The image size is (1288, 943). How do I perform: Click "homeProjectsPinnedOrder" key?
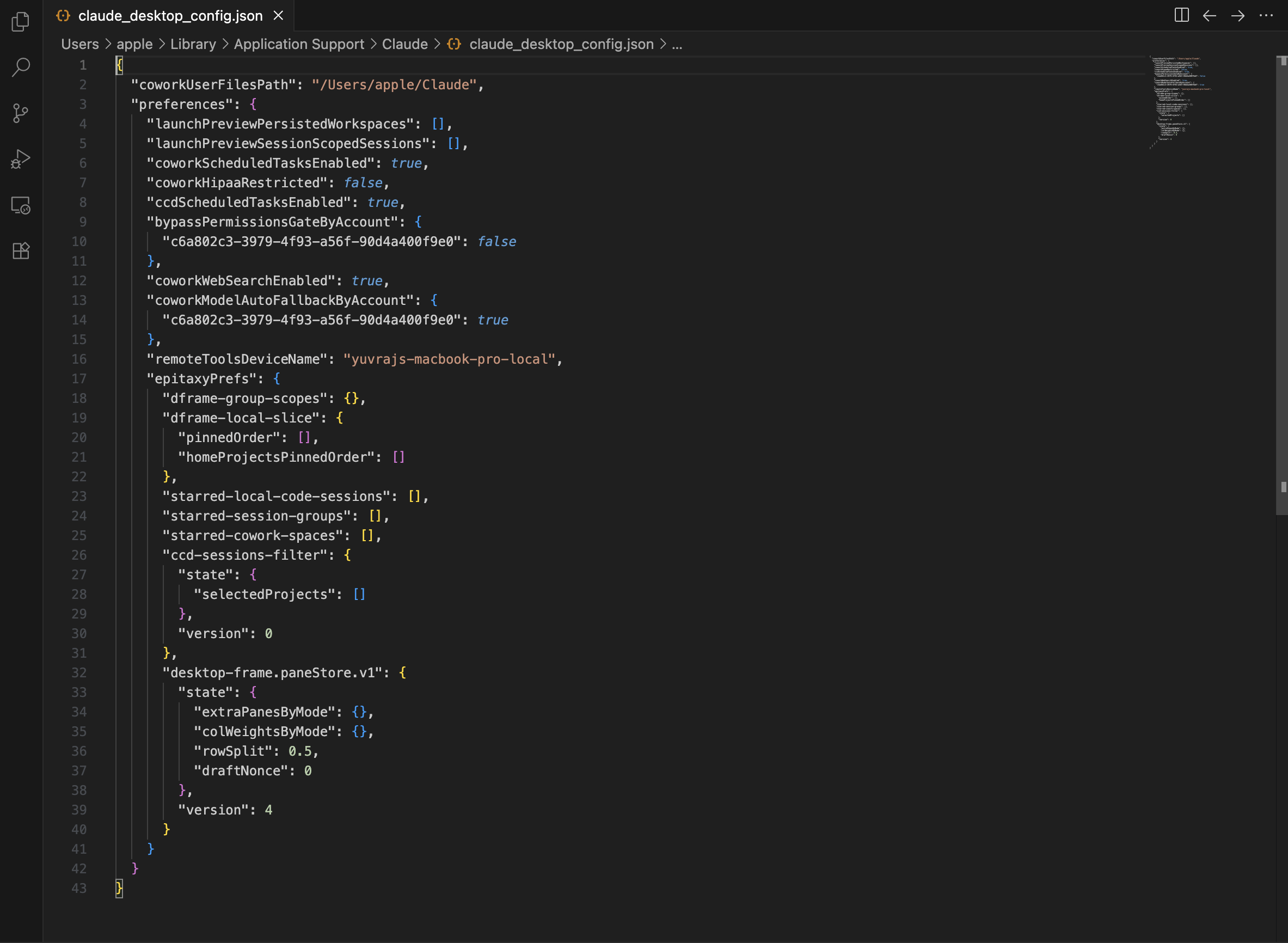pyautogui.click(x=276, y=457)
